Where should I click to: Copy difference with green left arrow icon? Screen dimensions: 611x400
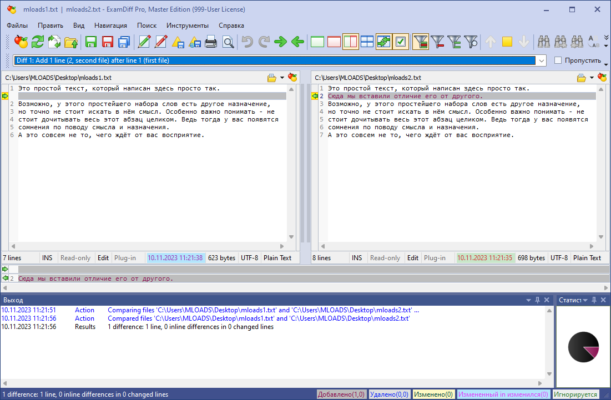297,42
